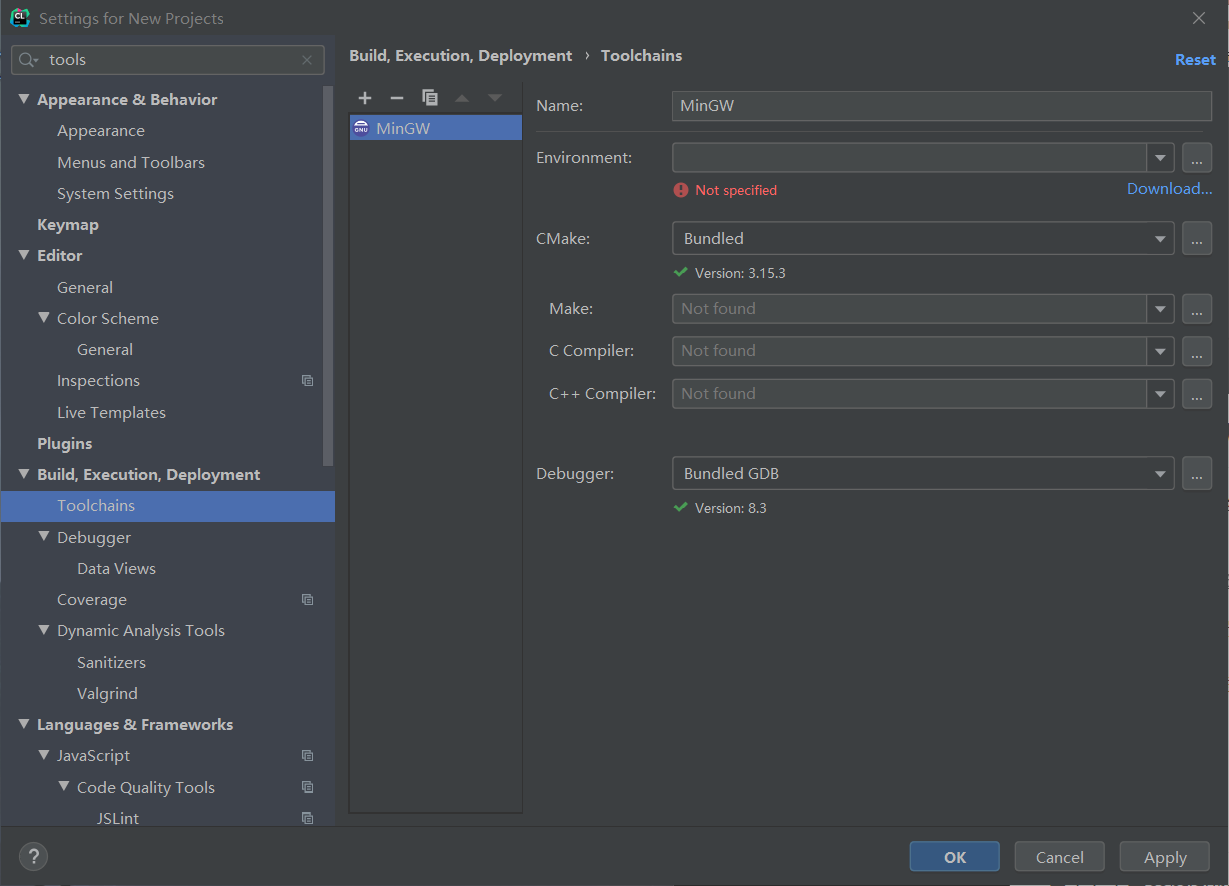
Task: Click browse button next to CMake field
Action: point(1197,239)
